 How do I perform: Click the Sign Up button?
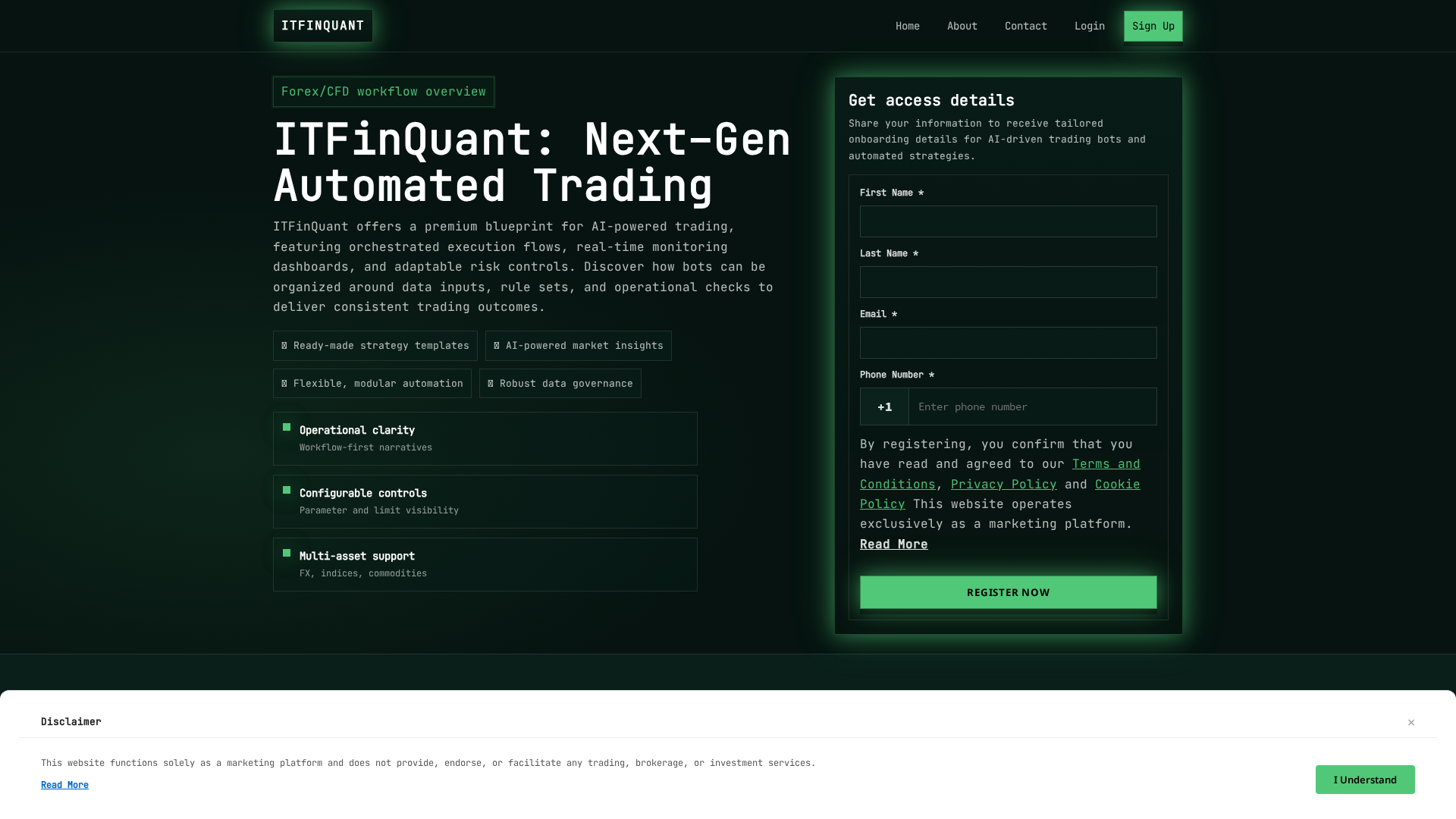coord(1153,25)
